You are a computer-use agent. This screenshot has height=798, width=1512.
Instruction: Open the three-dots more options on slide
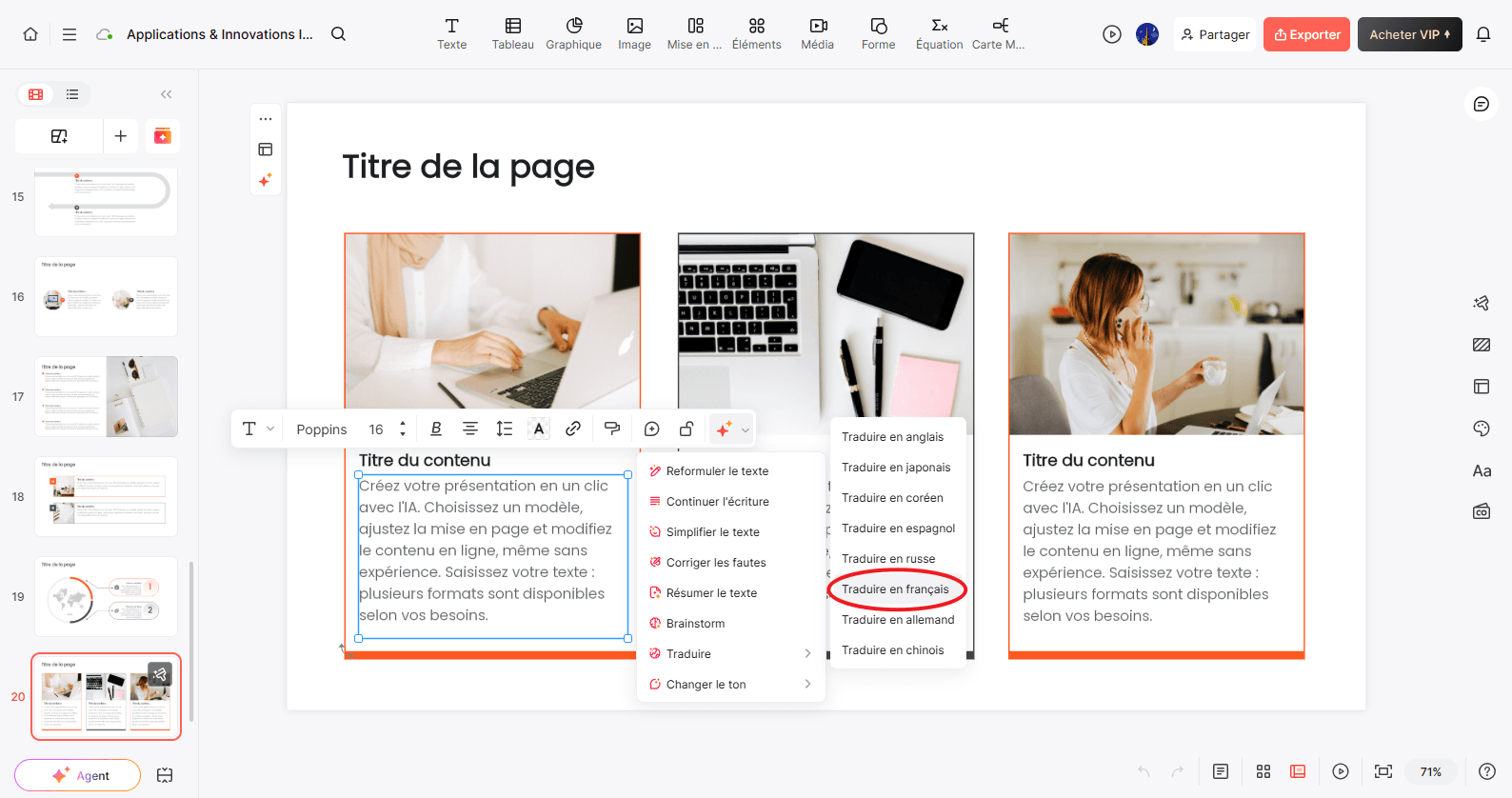point(266,119)
